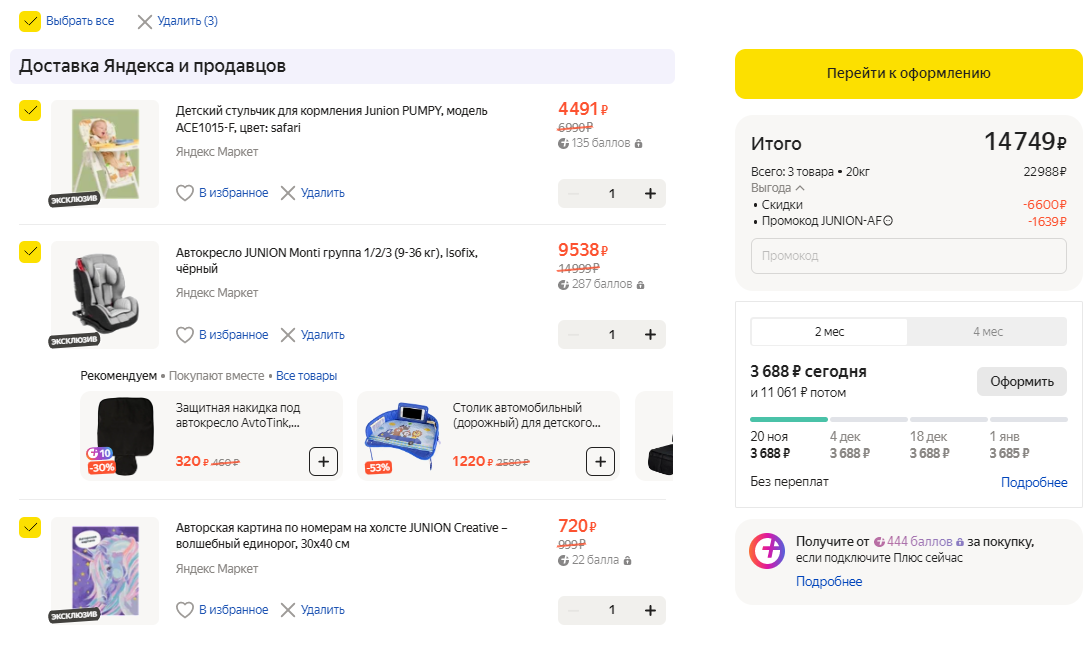Decrease quantity of JUNION Monti car seat
The width and height of the screenshot is (1090, 648).
573,335
